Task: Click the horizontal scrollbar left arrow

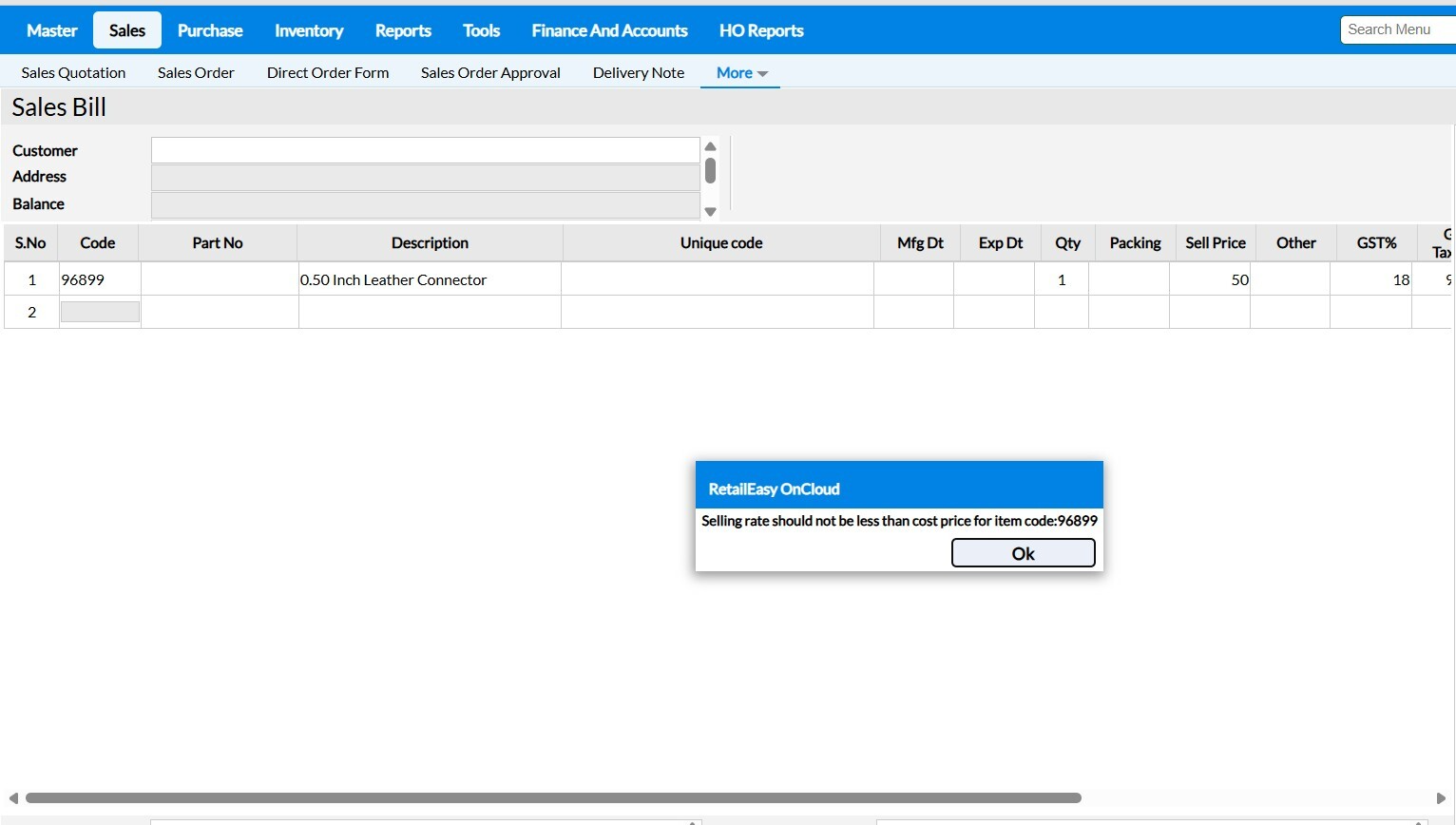Action: (13, 798)
